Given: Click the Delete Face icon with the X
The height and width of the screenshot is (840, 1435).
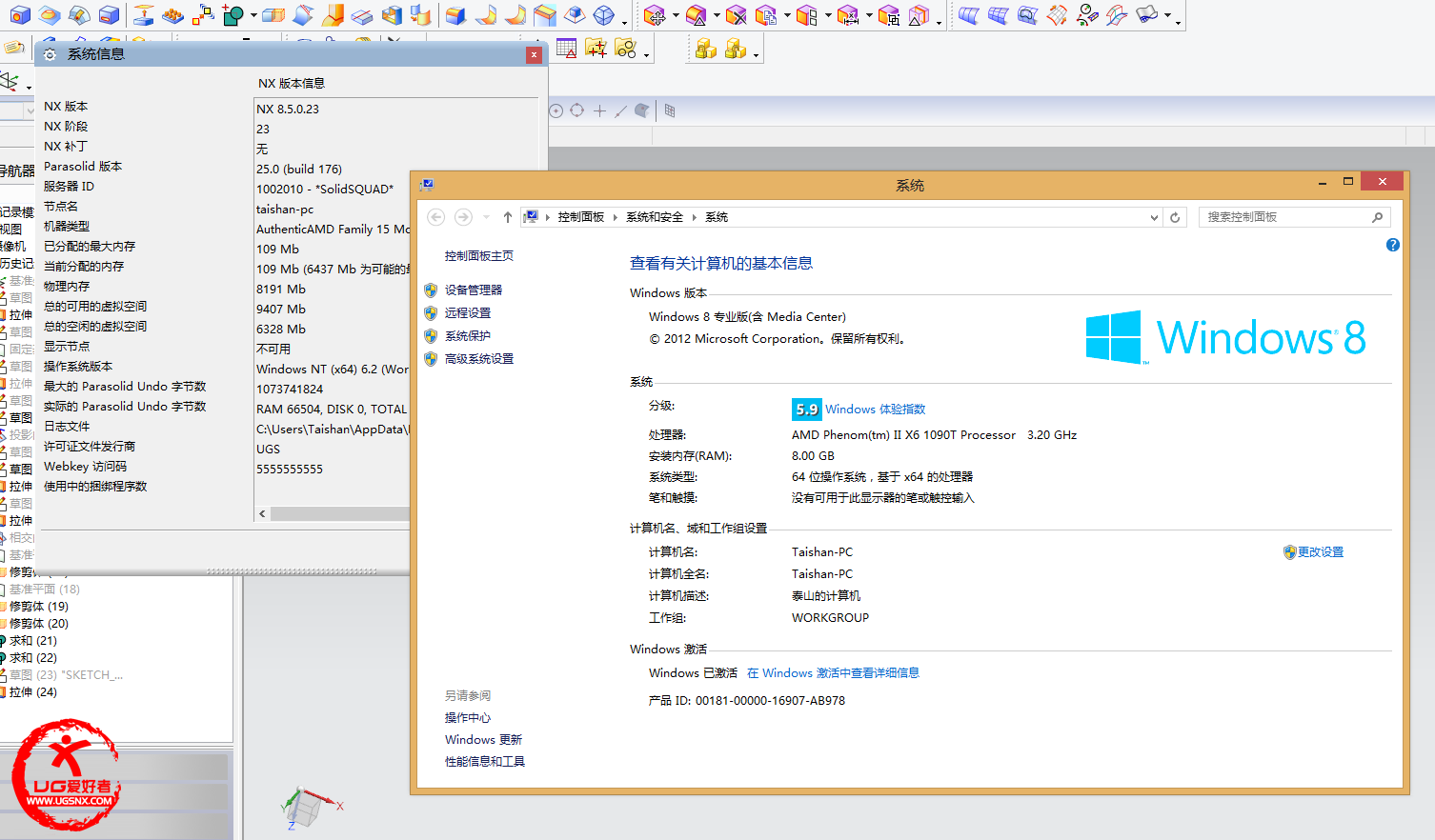Looking at the screenshot, I should 737,15.
